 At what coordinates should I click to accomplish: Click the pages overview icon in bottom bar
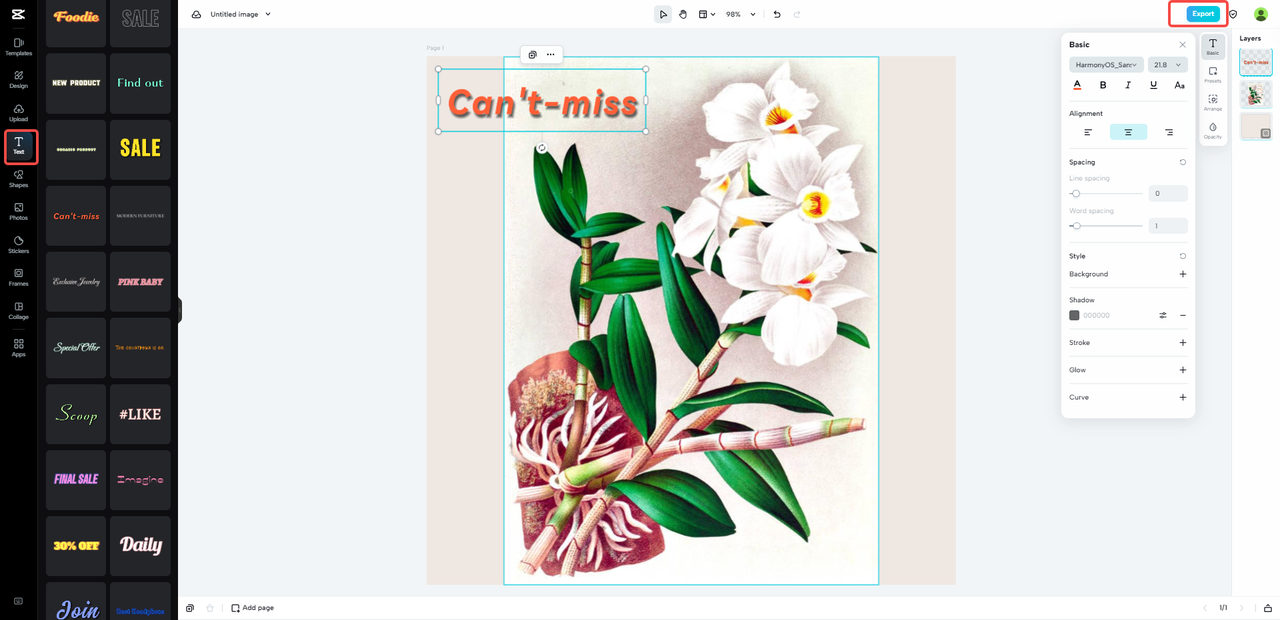click(x=190, y=608)
